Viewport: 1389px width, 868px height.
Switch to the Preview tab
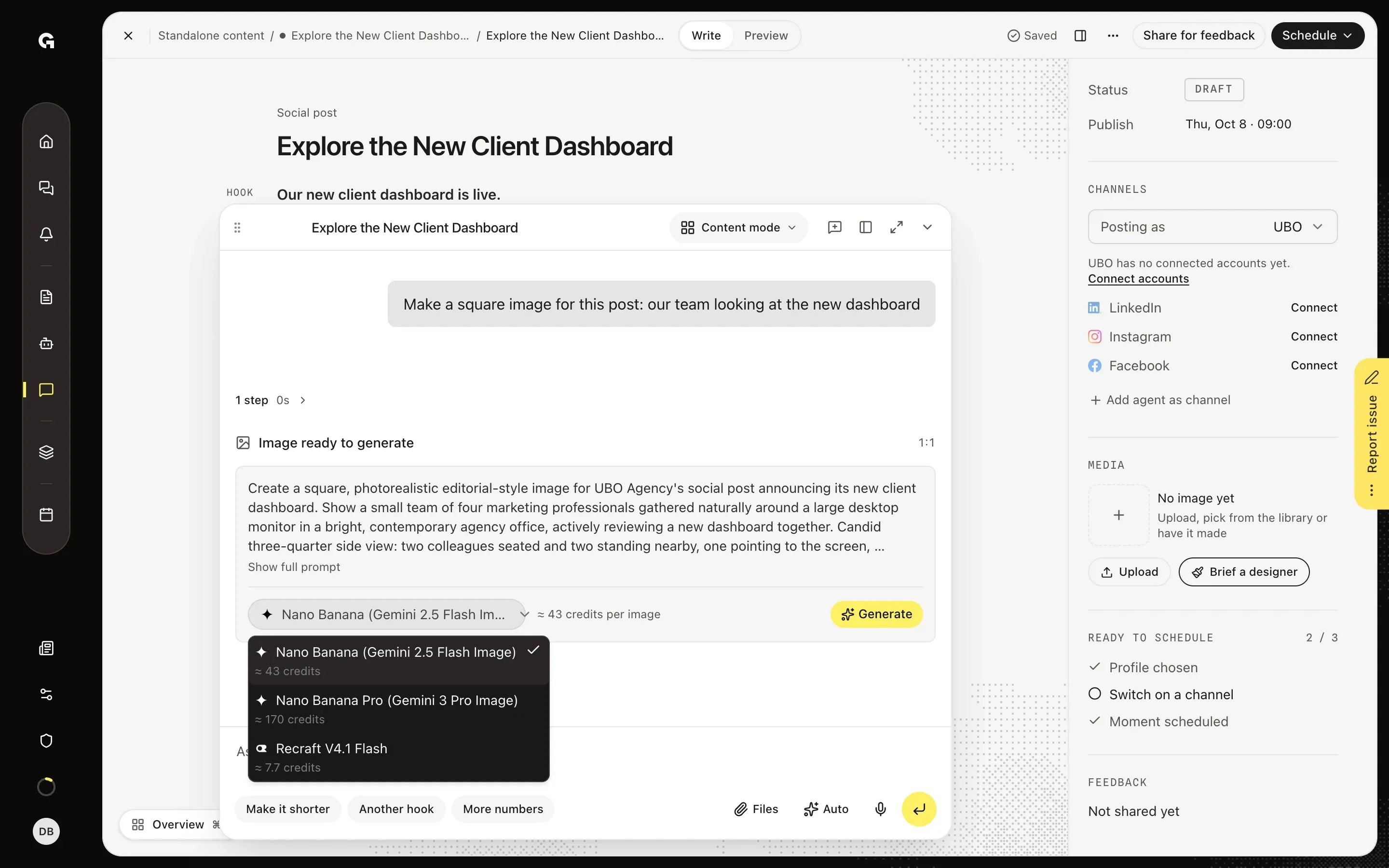[766, 36]
